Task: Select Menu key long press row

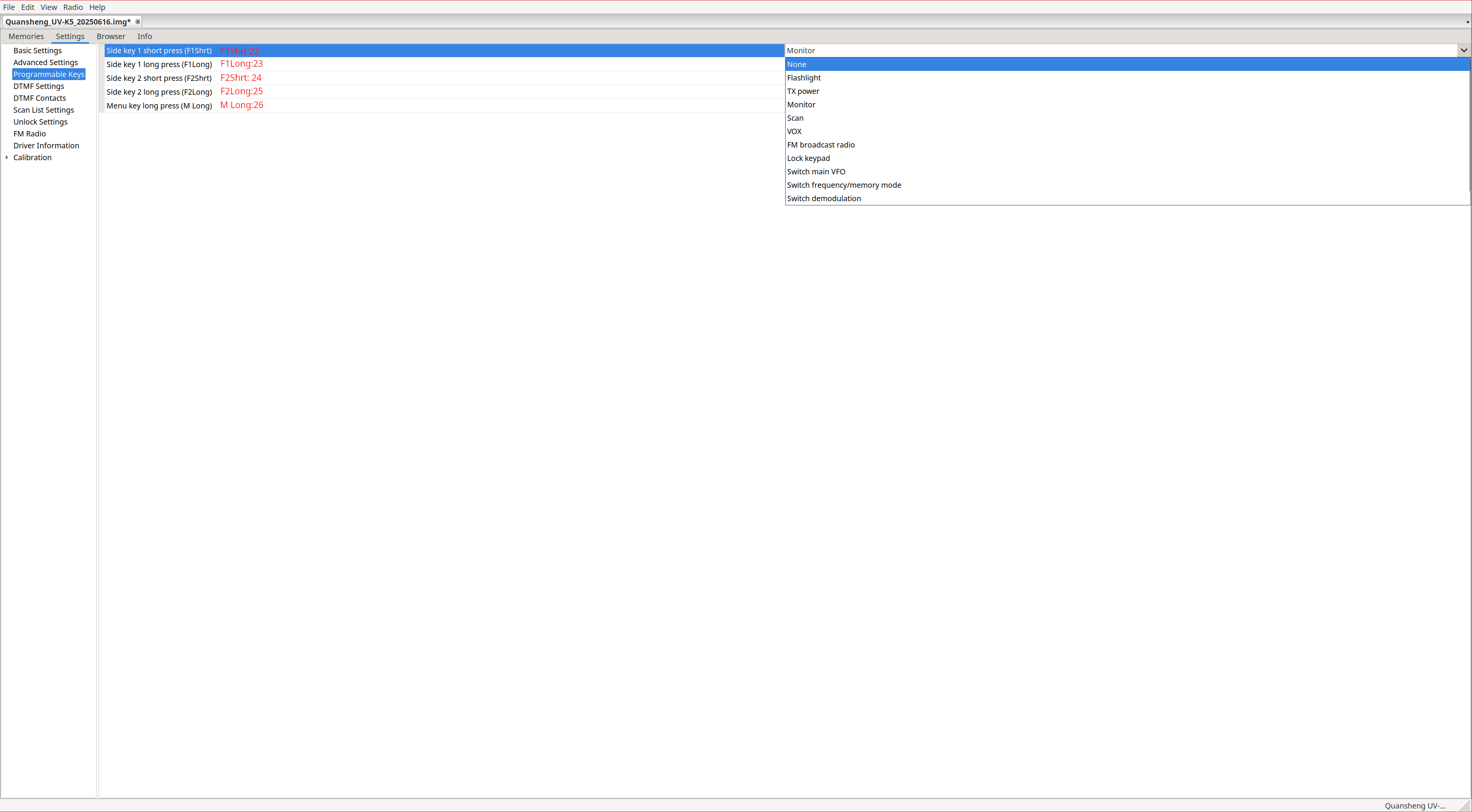Action: (x=159, y=106)
